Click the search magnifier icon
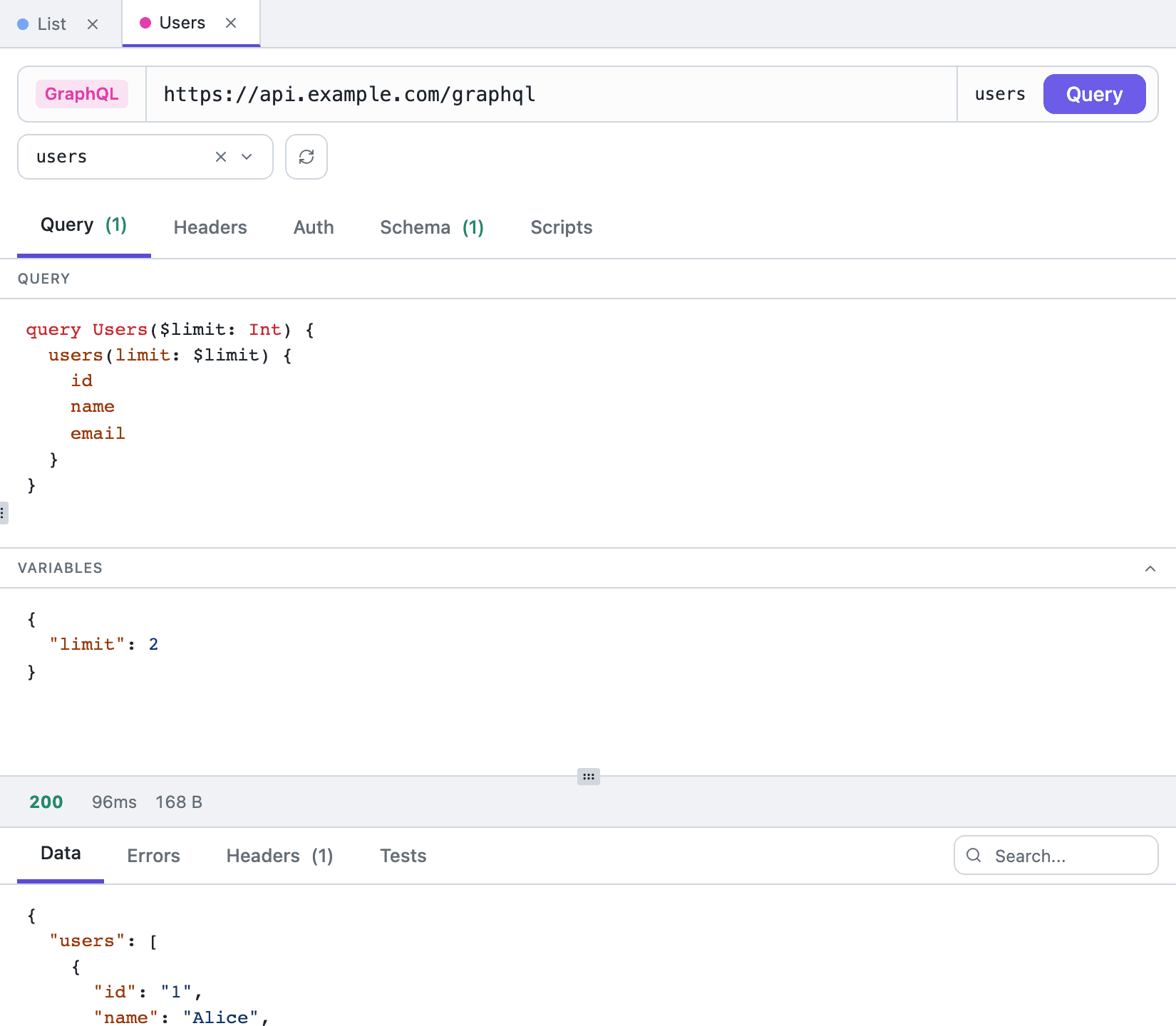The image size is (1176, 1026). pos(974,855)
